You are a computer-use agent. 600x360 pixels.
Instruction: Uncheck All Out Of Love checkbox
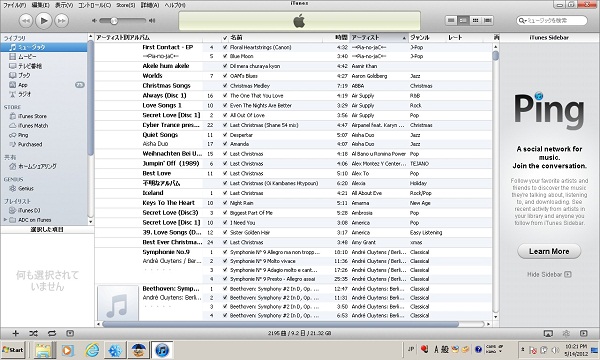coord(225,115)
